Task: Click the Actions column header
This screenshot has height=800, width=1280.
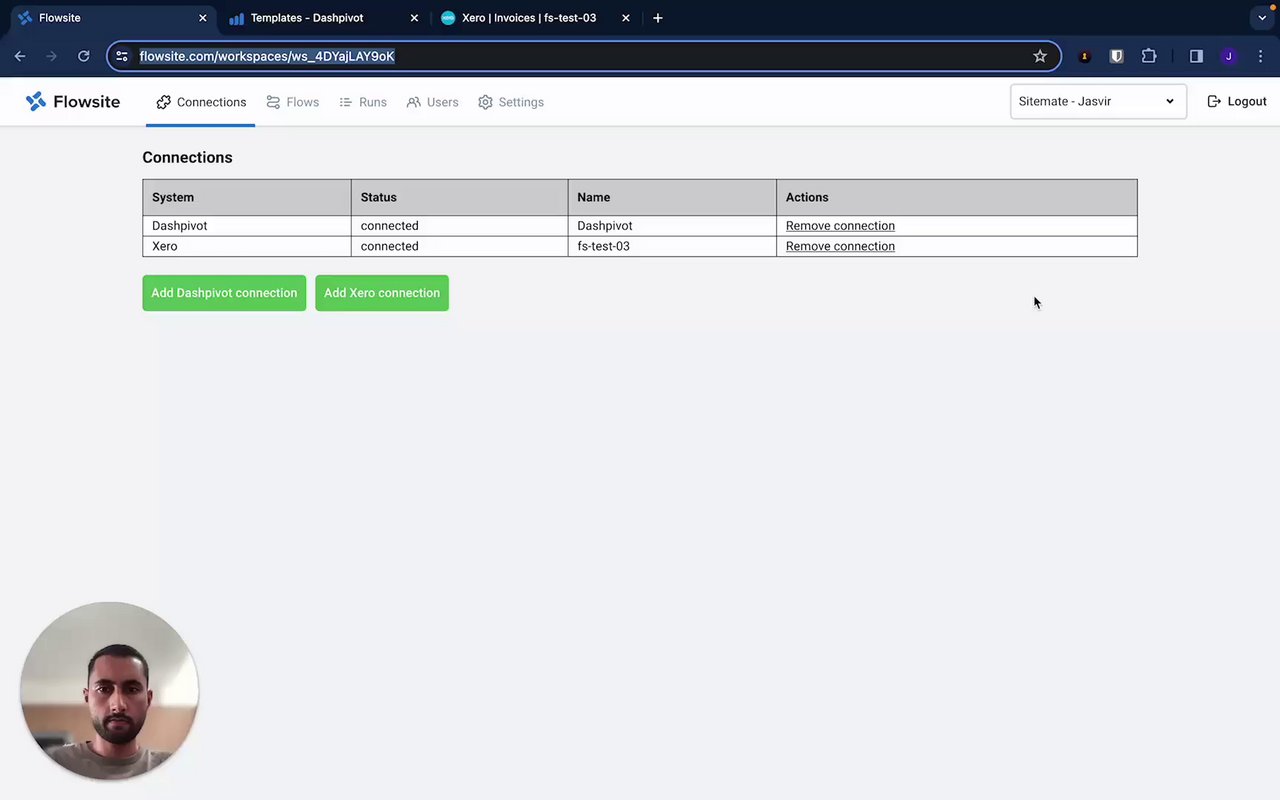Action: point(957,197)
